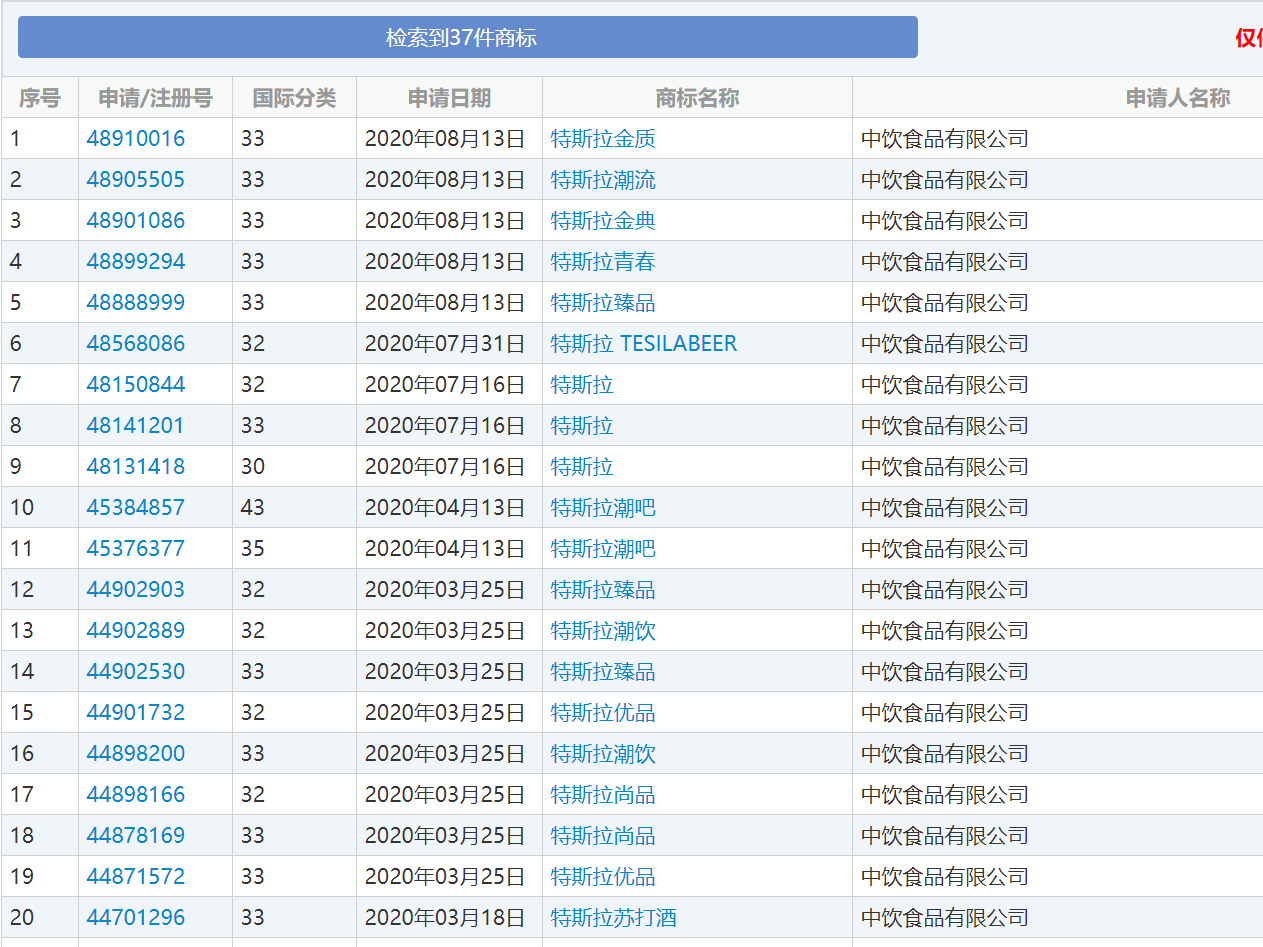Open 特斯拉臻品 for application 44902530
The image size is (1263, 947).
(603, 672)
